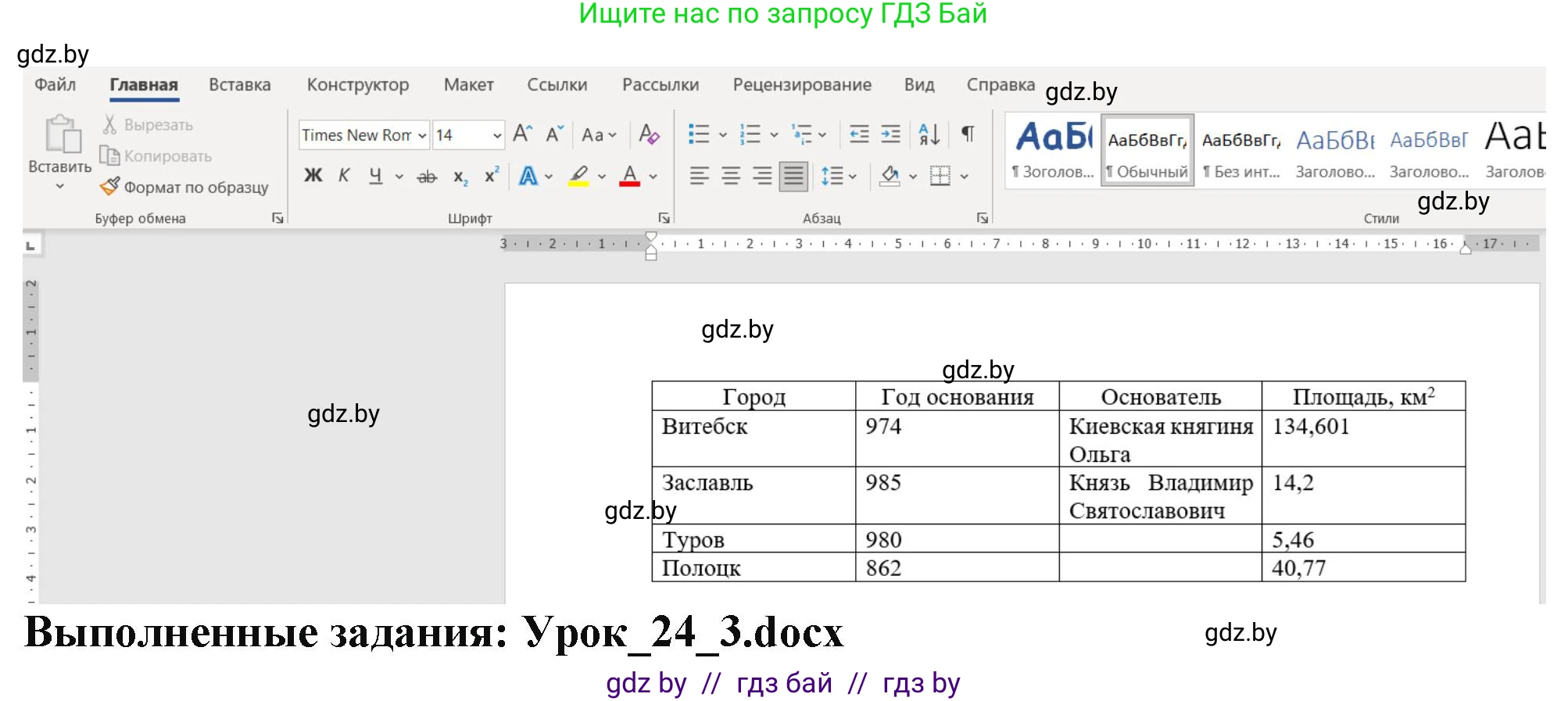This screenshot has height=701, width=1568.
Task: Align text right
Action: [762, 176]
